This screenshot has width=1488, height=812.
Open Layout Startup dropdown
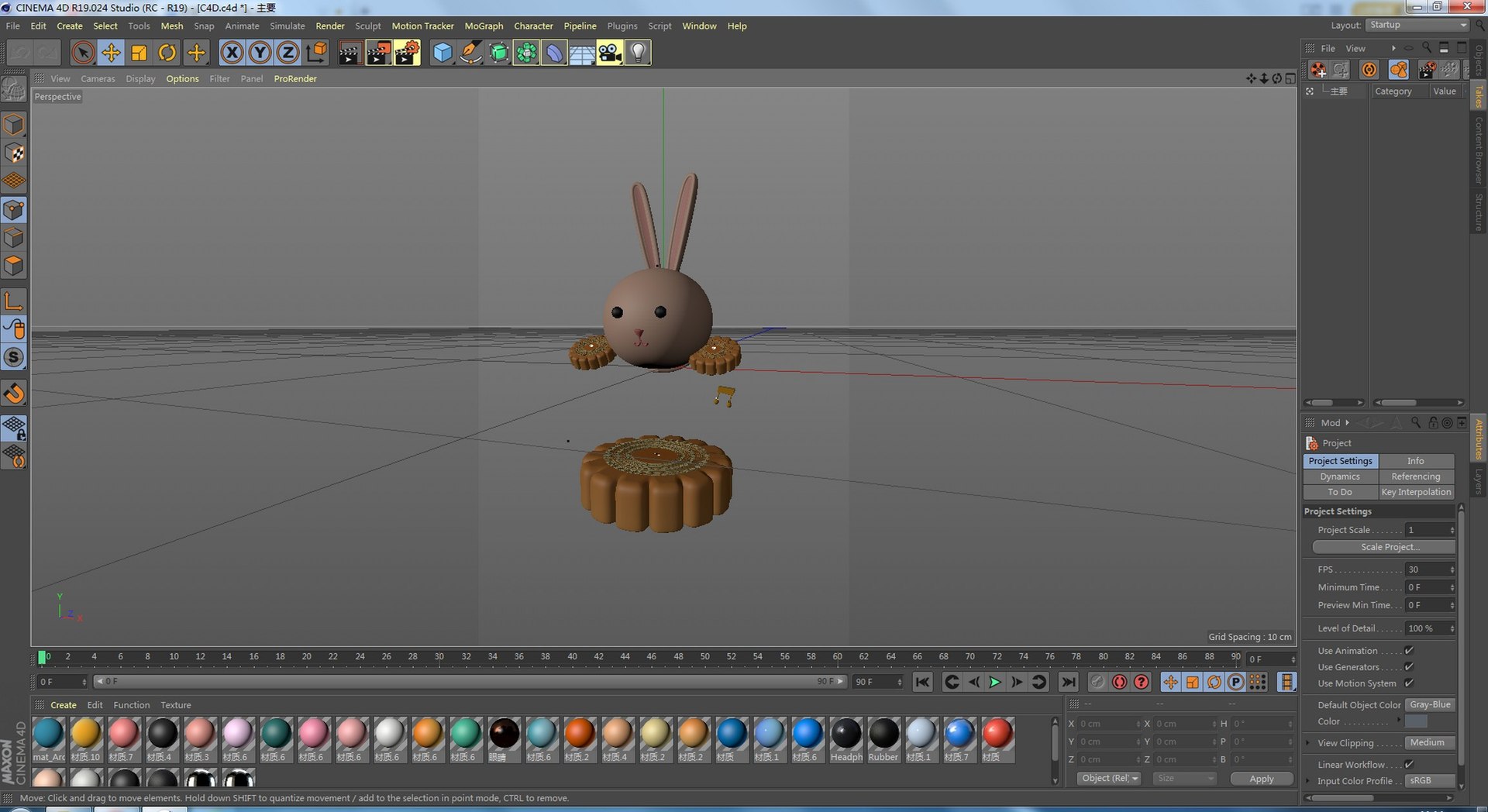pos(1417,25)
